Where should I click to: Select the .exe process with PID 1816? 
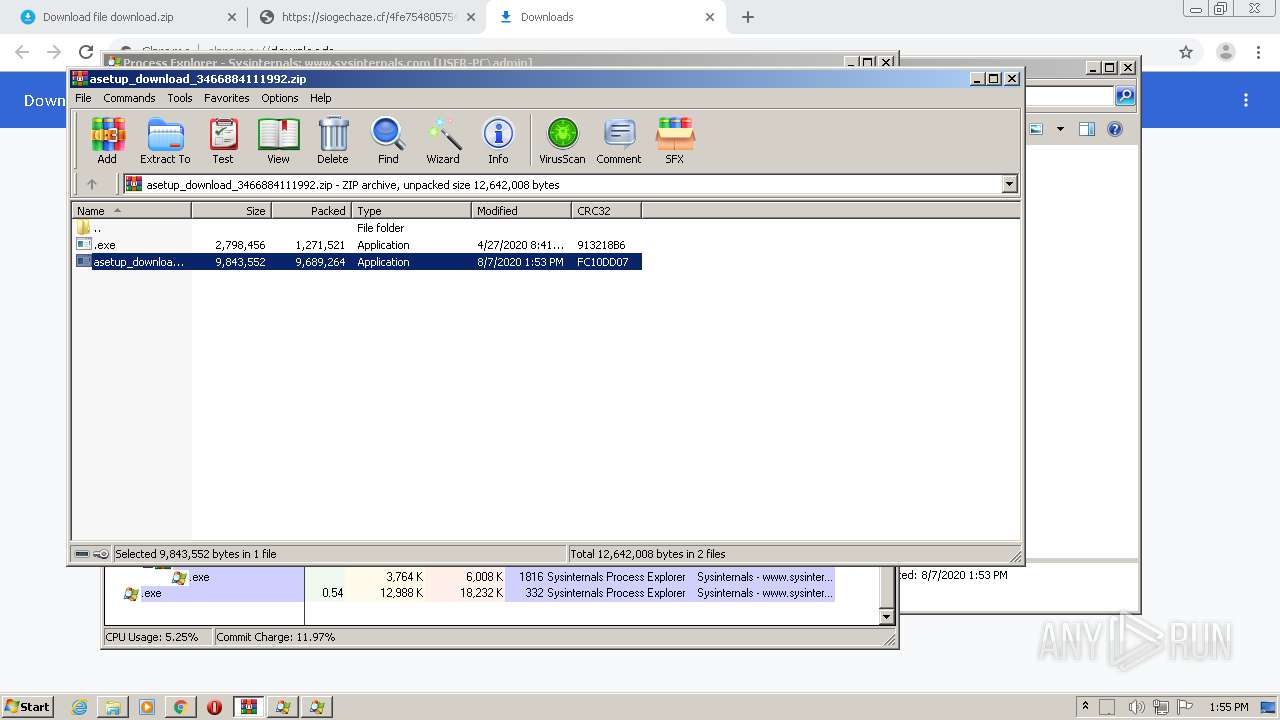click(x=470, y=577)
